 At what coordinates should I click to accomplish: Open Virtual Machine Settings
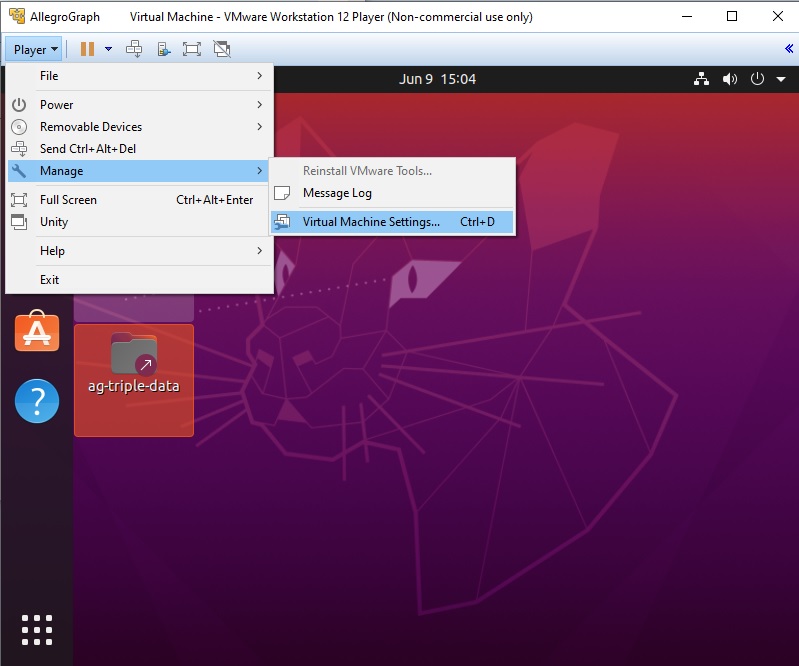click(x=392, y=222)
